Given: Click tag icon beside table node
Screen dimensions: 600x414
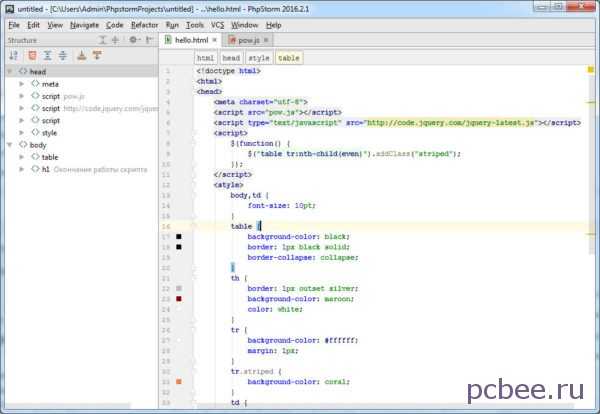Looking at the screenshot, I should pyautogui.click(x=35, y=157).
